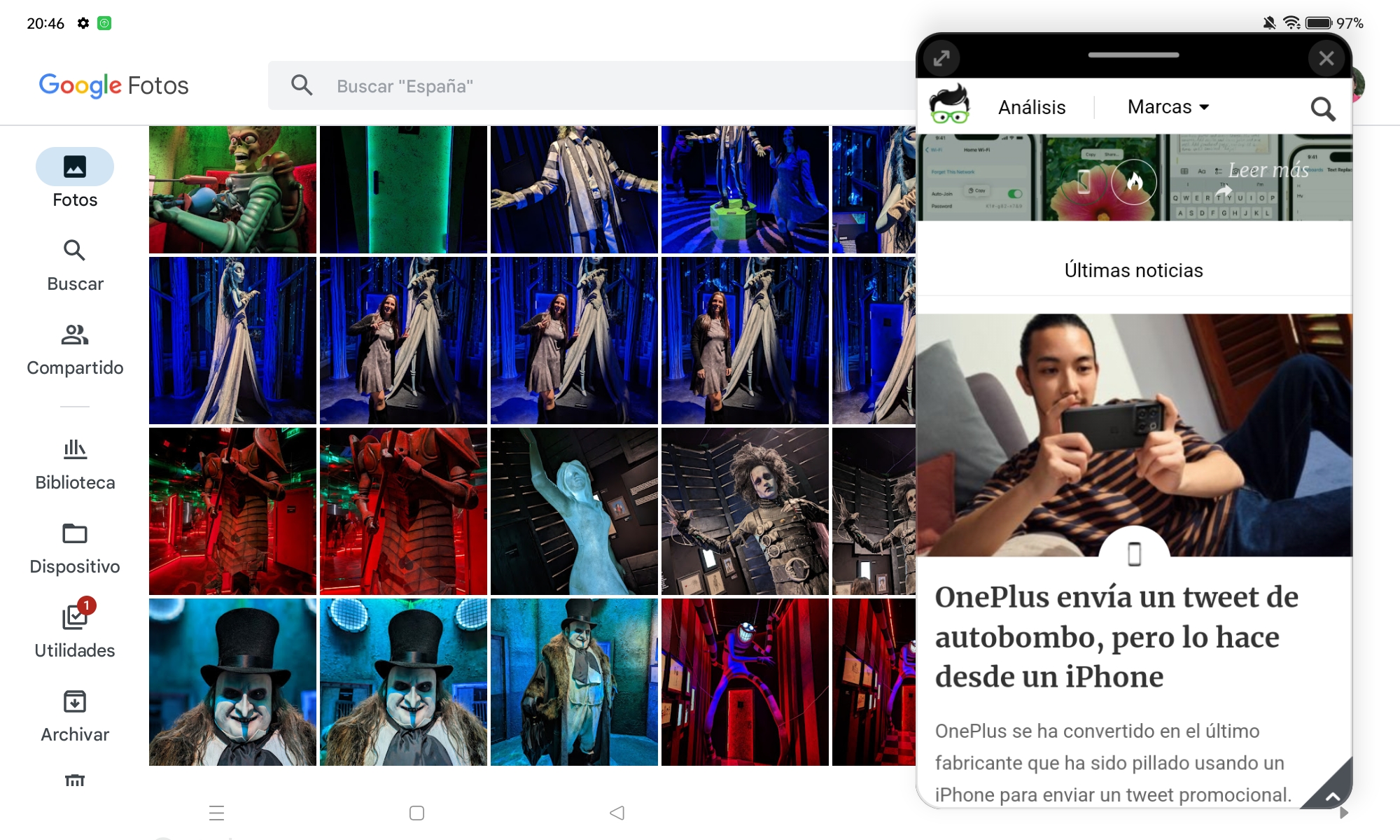
Task: Open the Corpse Bride solo photo
Action: pyautogui.click(x=232, y=340)
